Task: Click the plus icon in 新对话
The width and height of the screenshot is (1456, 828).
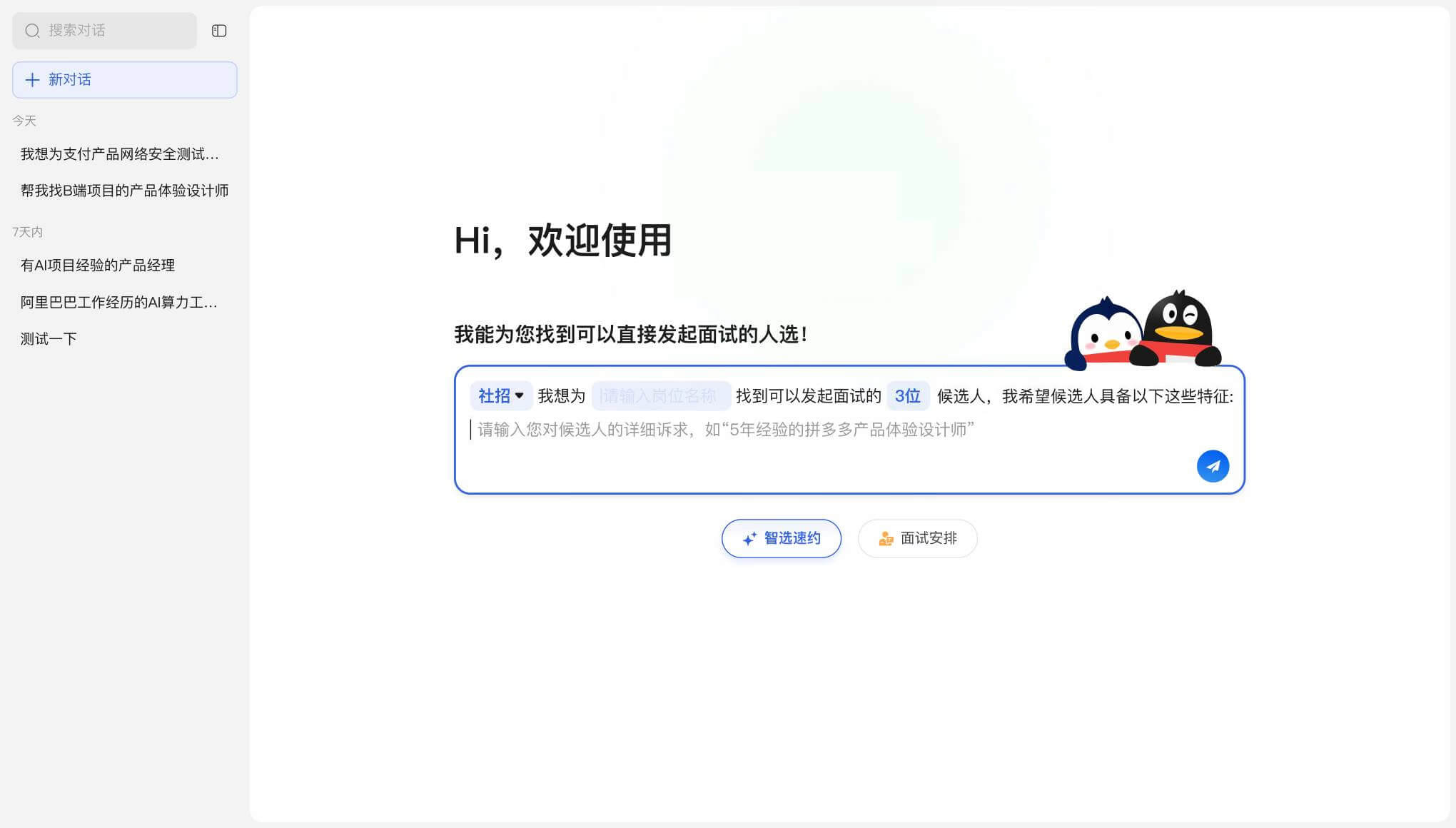Action: coord(32,80)
